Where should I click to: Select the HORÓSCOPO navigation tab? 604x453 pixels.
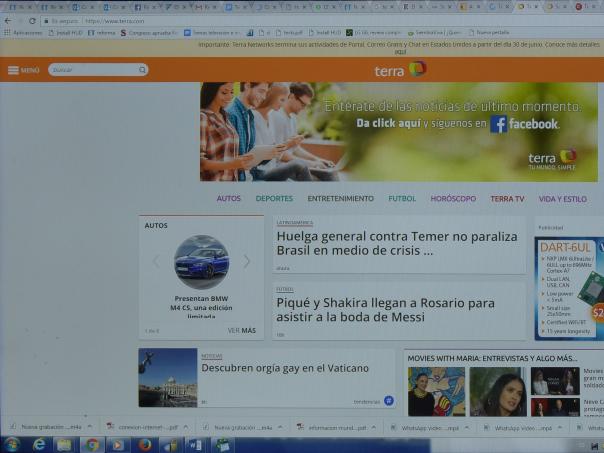[453, 199]
